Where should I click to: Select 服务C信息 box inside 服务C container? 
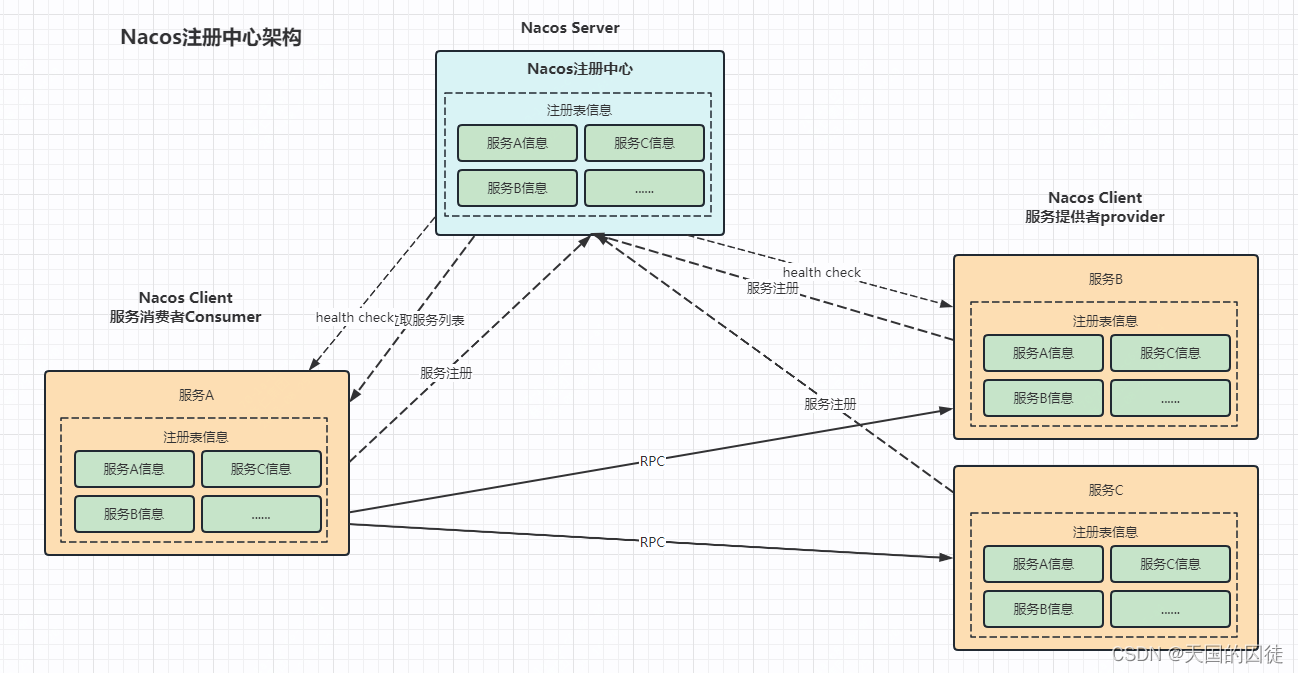tap(1170, 564)
